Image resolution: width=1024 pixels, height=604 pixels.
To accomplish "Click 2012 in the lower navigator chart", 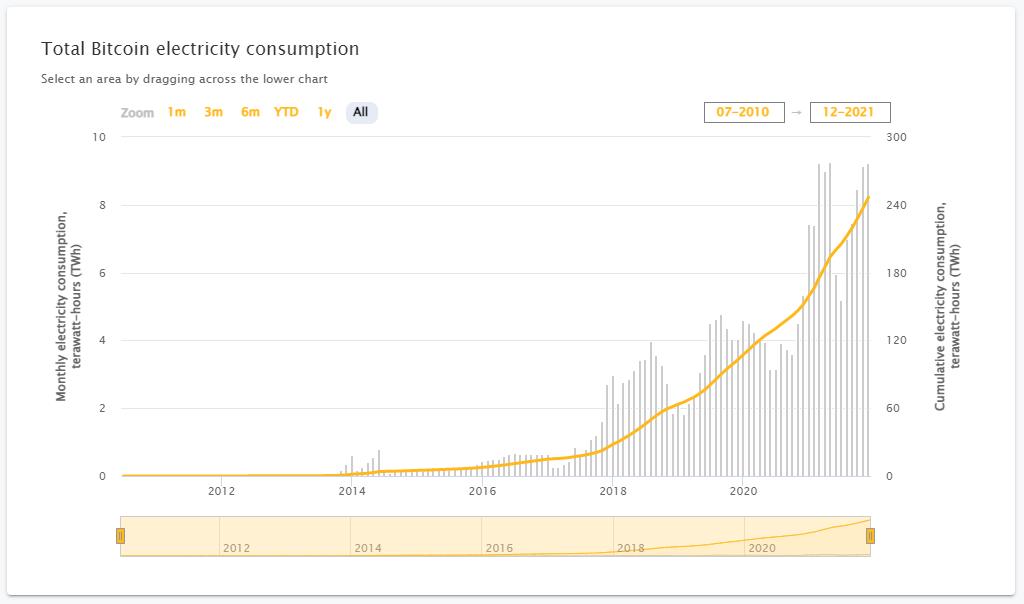I will tap(237, 548).
